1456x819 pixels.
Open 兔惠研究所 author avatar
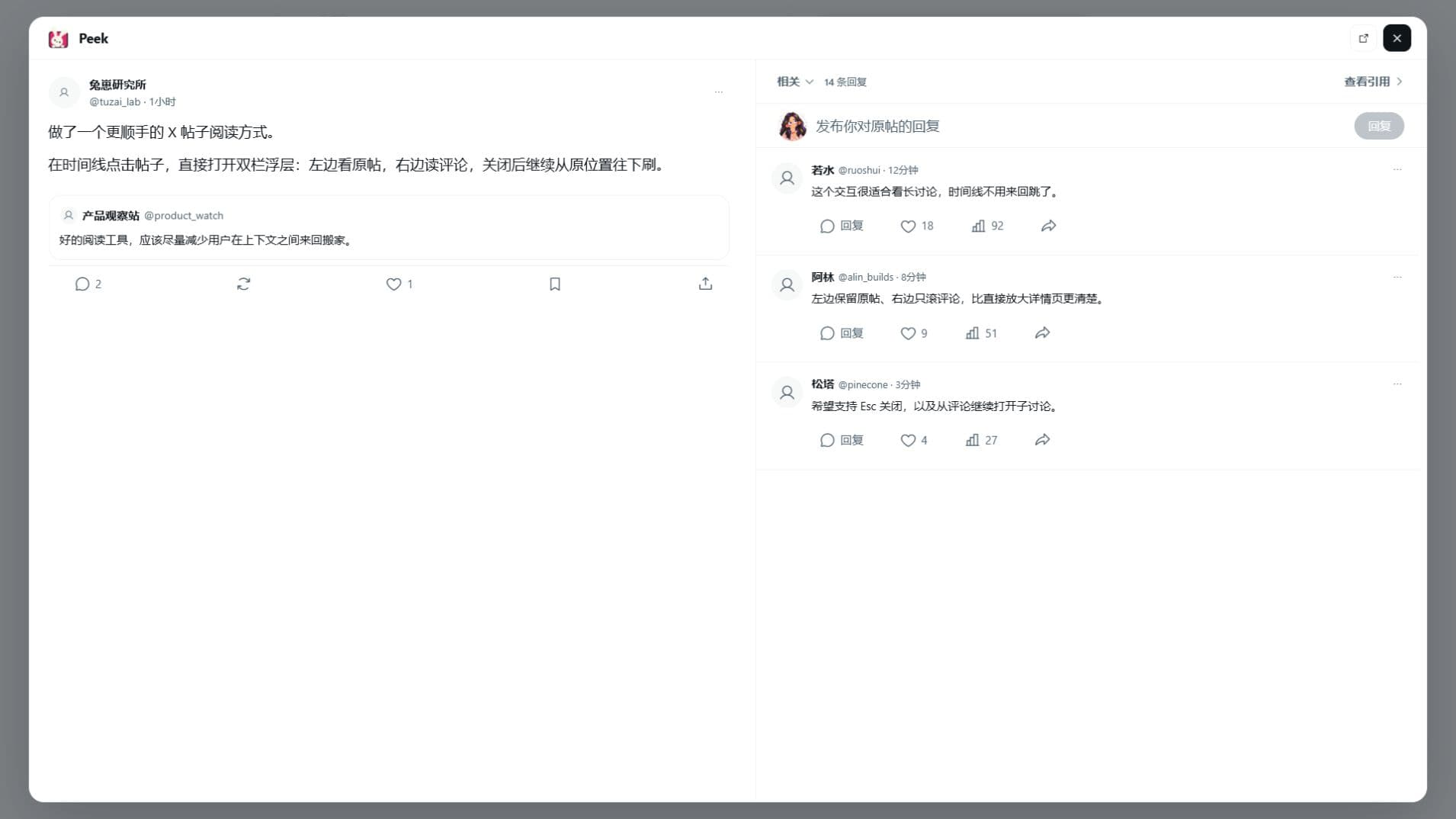(x=64, y=92)
